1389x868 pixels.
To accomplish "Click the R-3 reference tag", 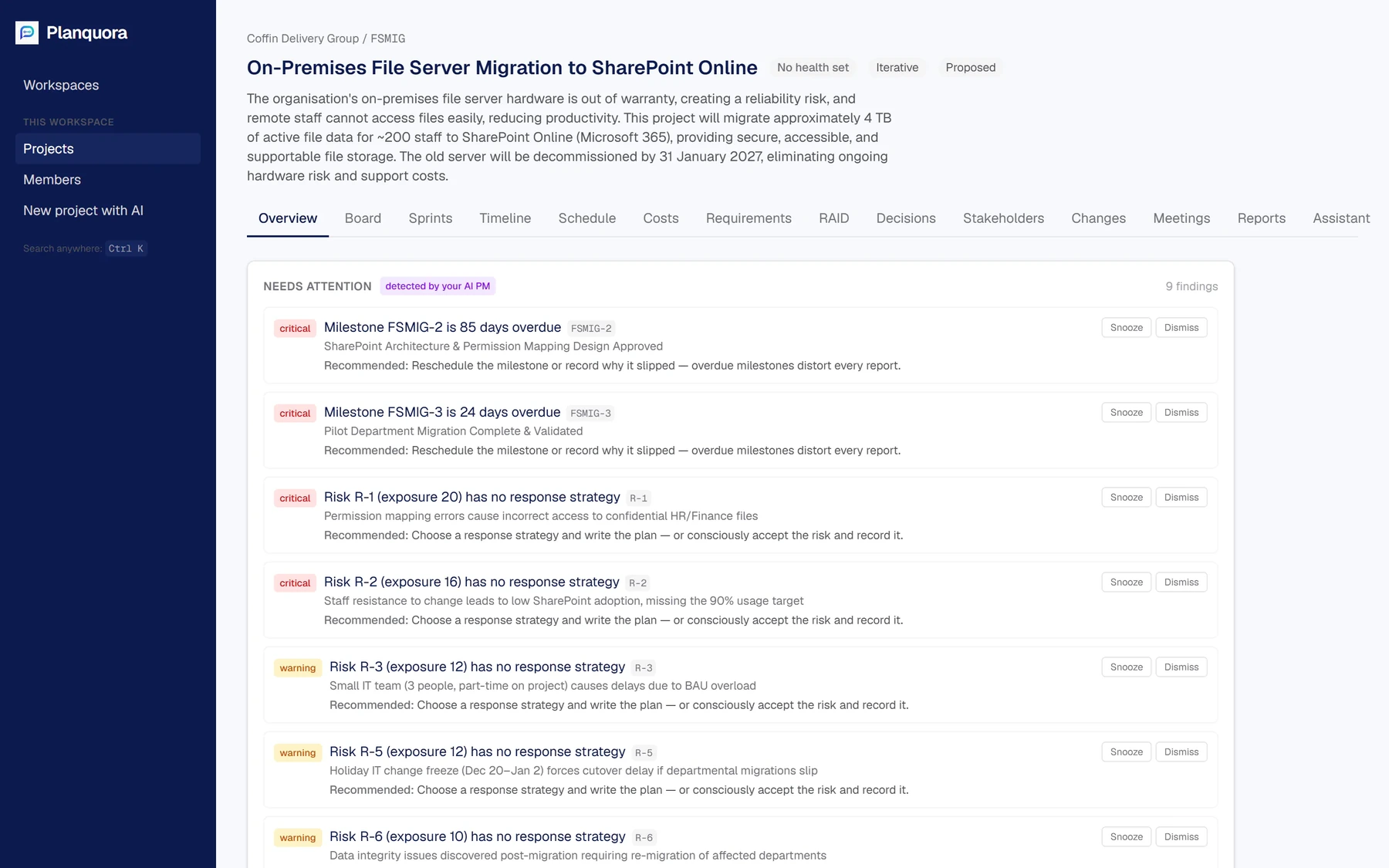I will pyautogui.click(x=644, y=668).
